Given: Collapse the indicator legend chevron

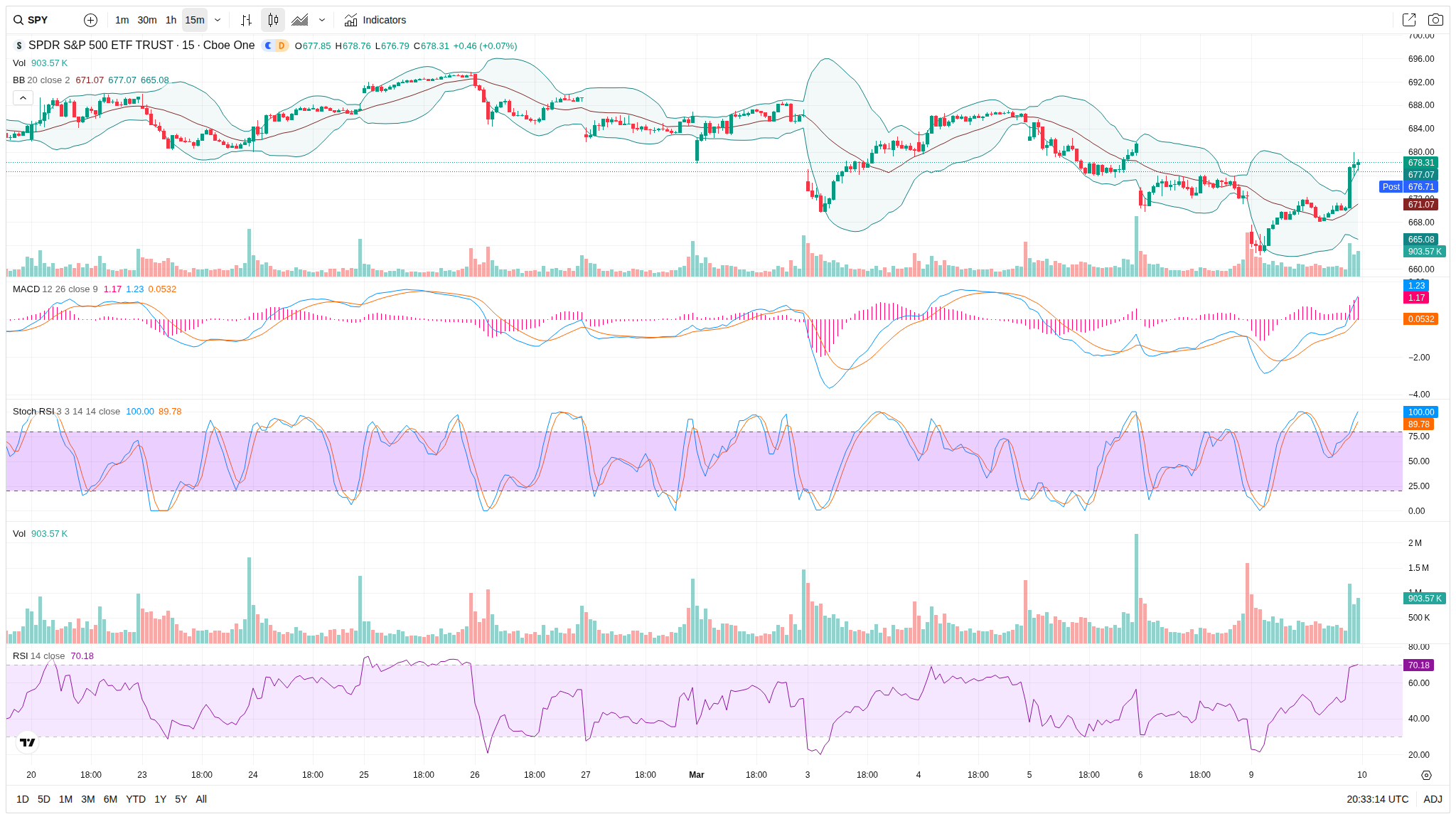Looking at the screenshot, I should coord(23,98).
